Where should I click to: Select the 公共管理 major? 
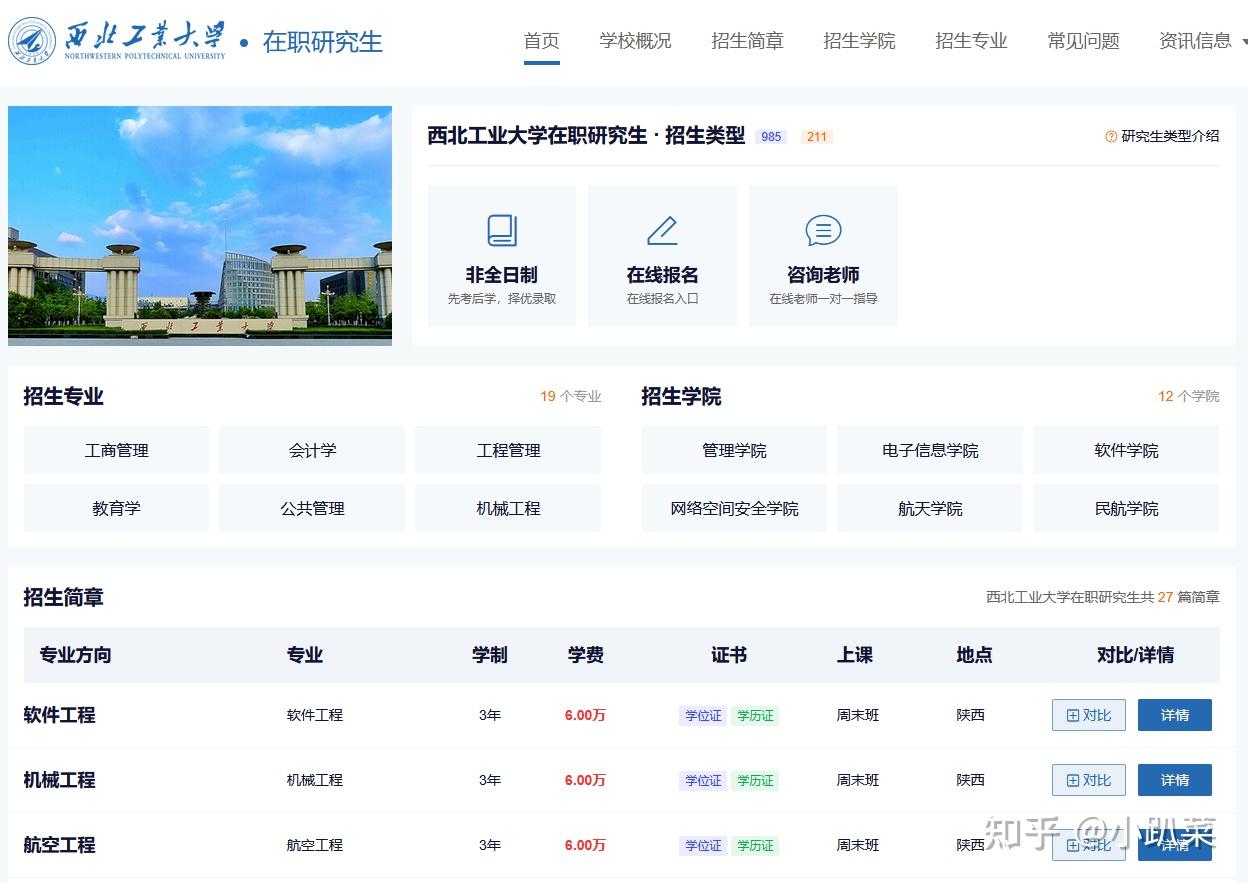click(312, 509)
